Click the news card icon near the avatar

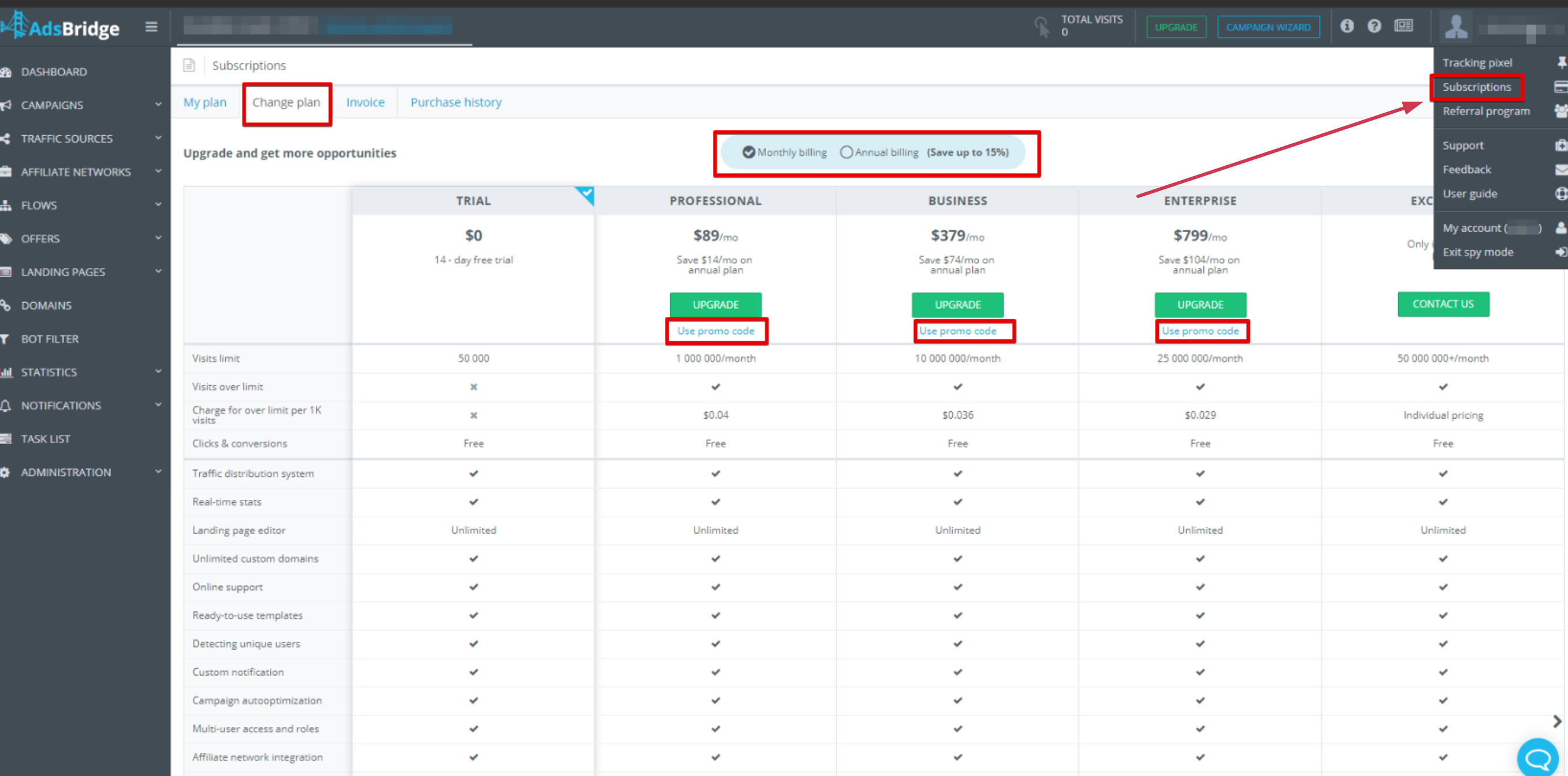(1404, 25)
